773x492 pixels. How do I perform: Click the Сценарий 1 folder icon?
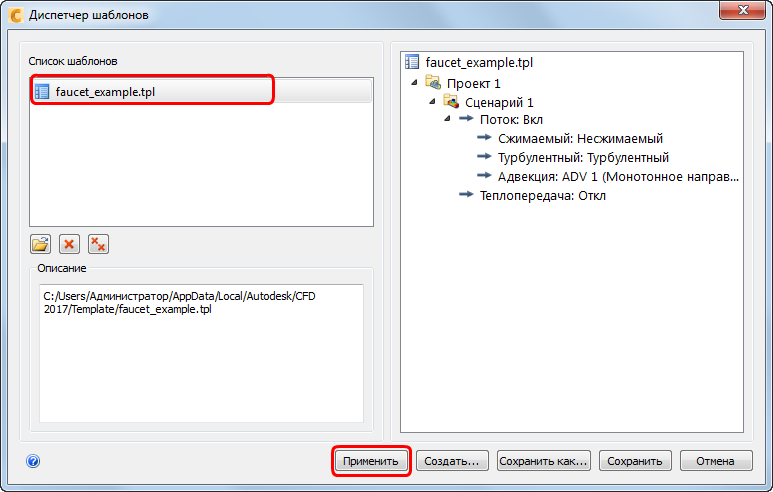coord(451,102)
